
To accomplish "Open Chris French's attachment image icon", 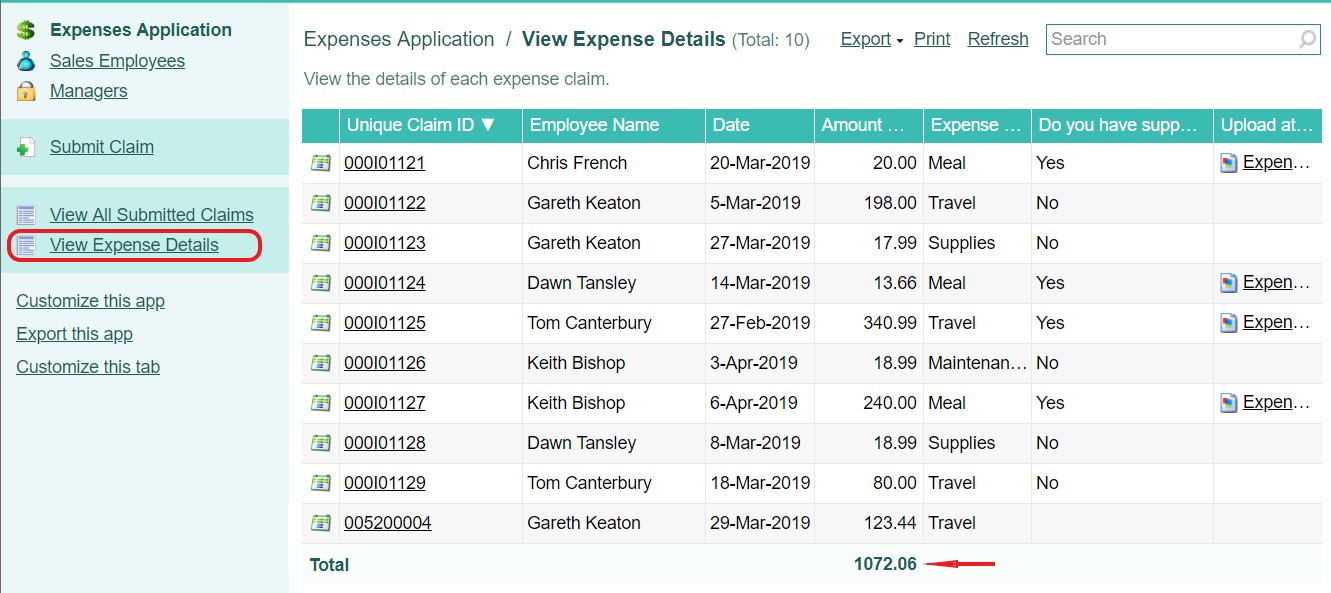I will click(1229, 163).
